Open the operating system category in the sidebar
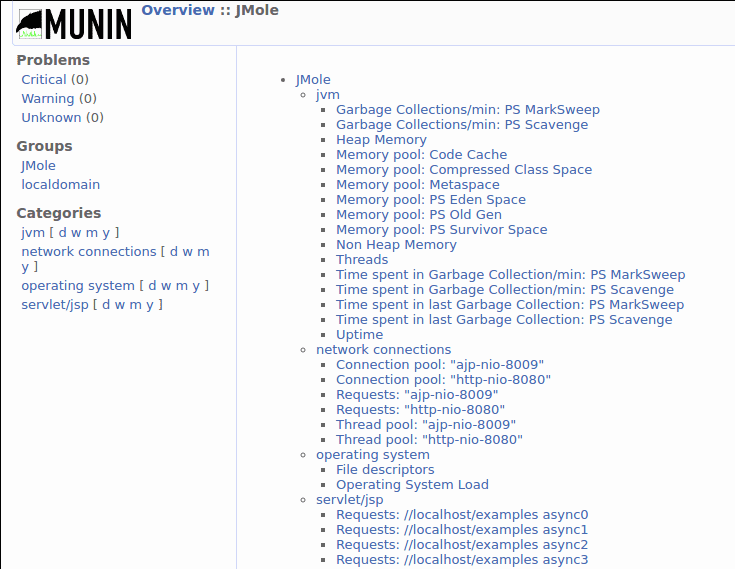The height and width of the screenshot is (569, 735). point(78,286)
